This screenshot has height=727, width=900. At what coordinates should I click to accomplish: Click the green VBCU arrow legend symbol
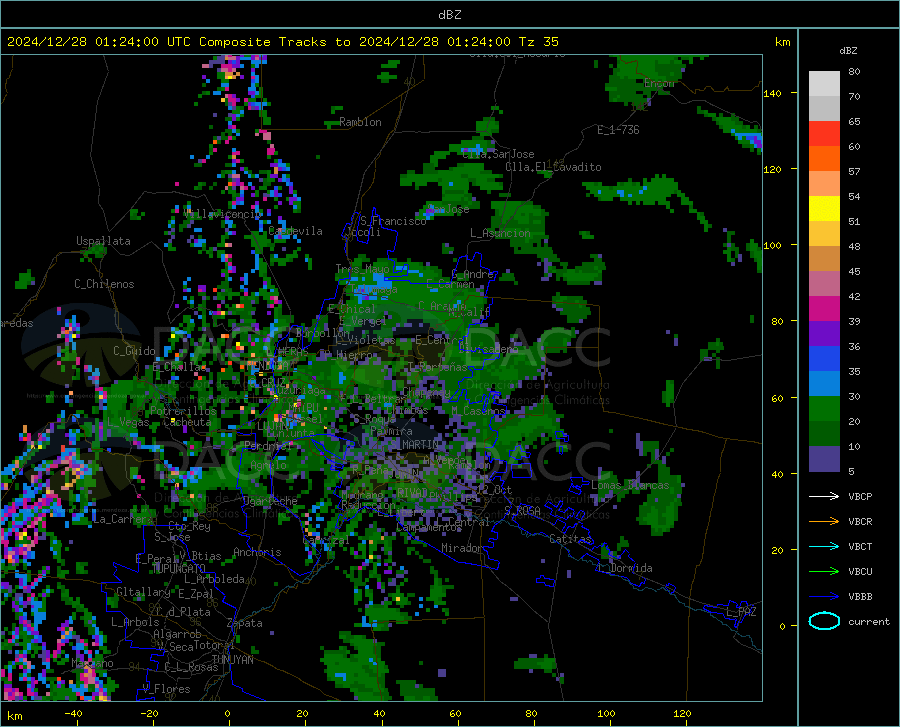point(824,572)
